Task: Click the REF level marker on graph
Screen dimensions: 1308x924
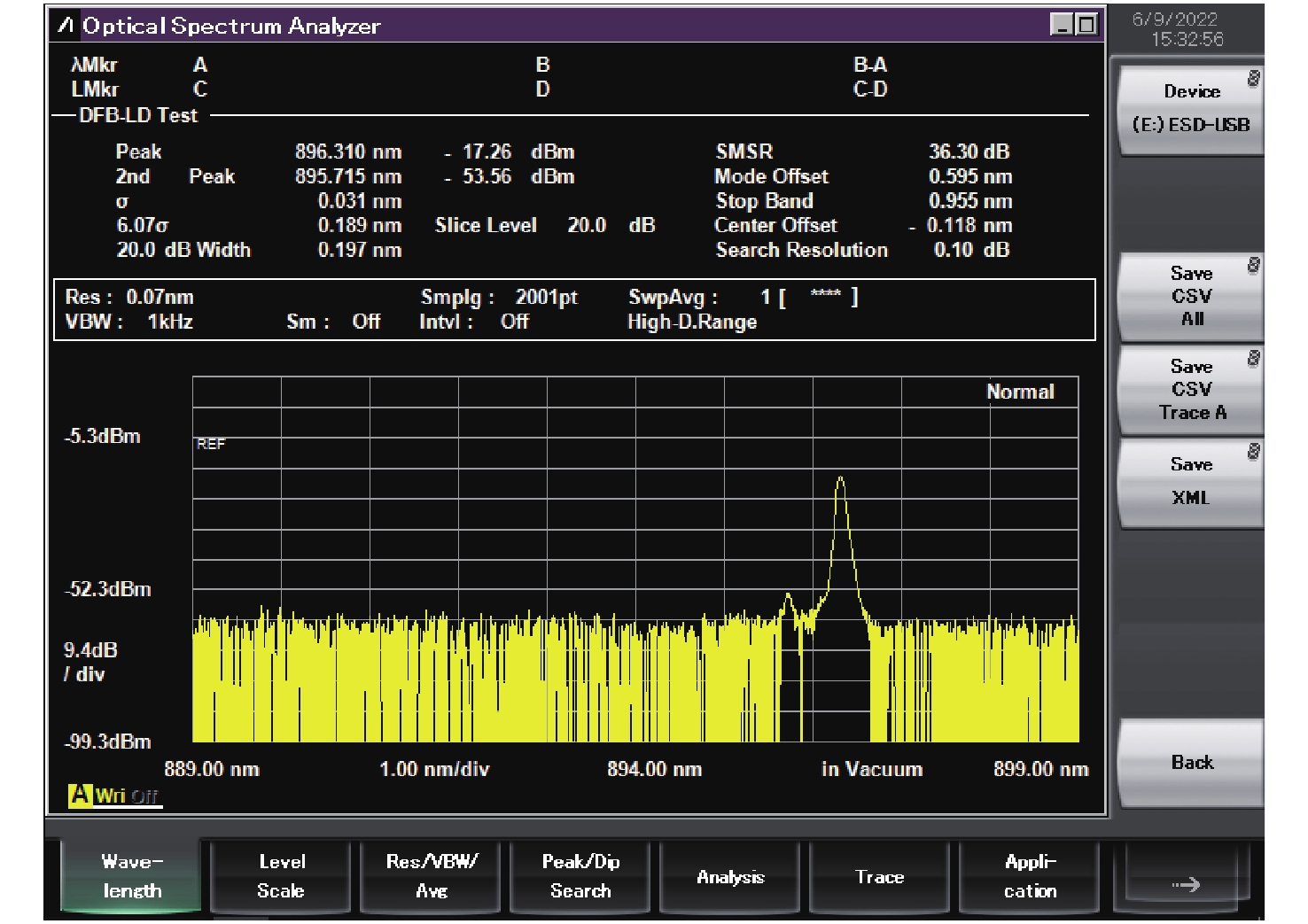Action: pyautogui.click(x=211, y=444)
